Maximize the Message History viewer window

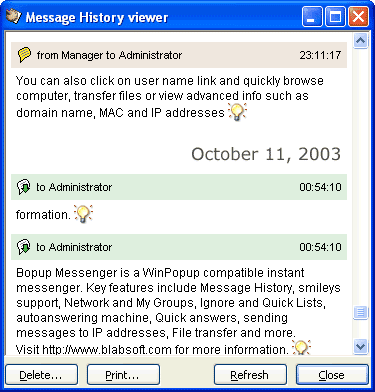[x=335, y=17]
